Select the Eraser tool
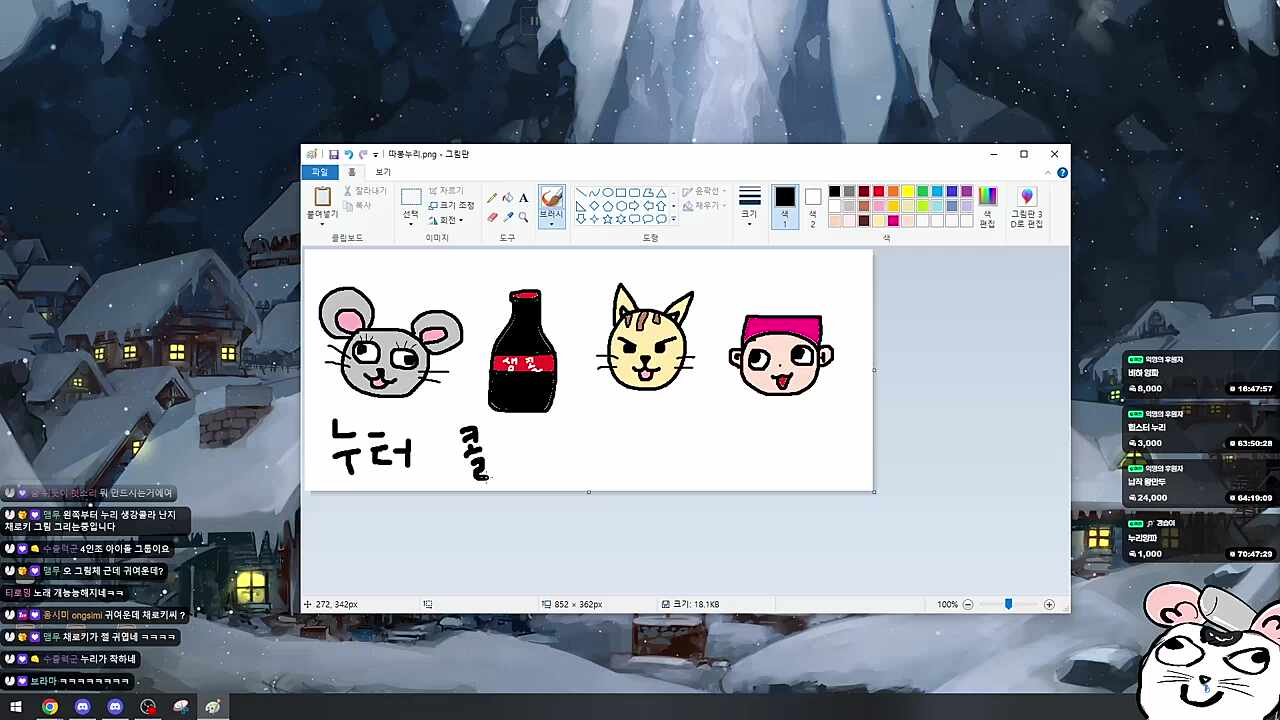Viewport: 1280px width, 720px height. pyautogui.click(x=492, y=217)
